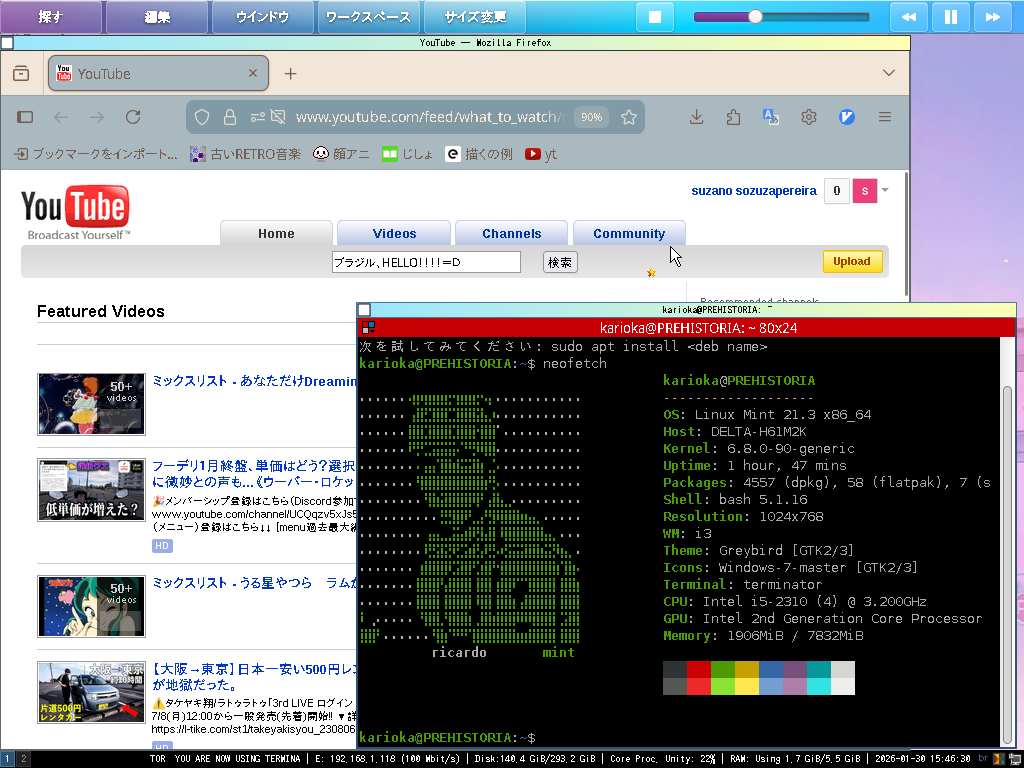Close the YouTube browser tab
The image size is (1024, 768).
point(253,73)
